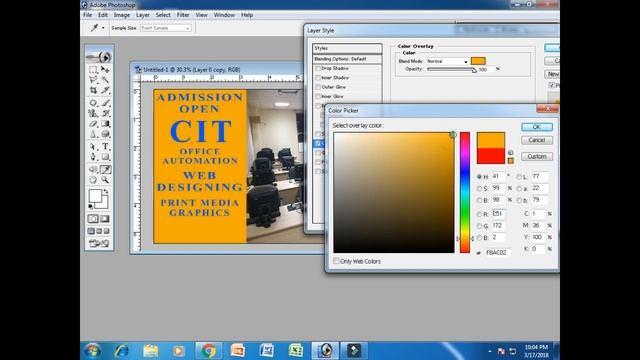
Task: Open eyedropper tool preset picker arrow
Action: [103, 28]
